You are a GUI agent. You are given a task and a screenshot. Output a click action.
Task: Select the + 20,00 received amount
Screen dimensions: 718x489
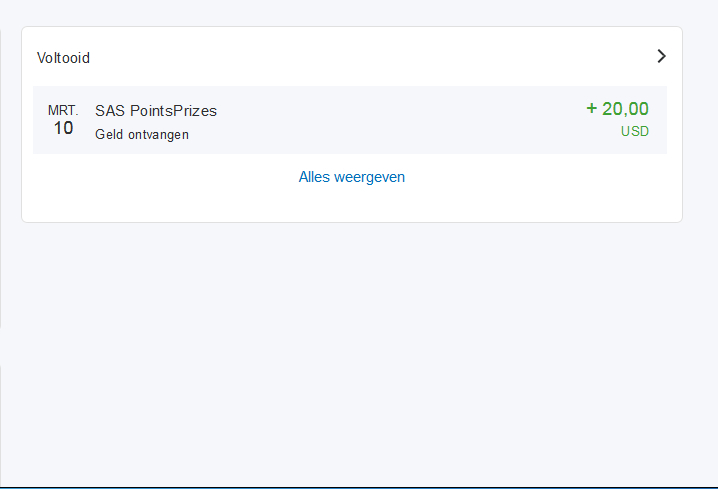(617, 109)
